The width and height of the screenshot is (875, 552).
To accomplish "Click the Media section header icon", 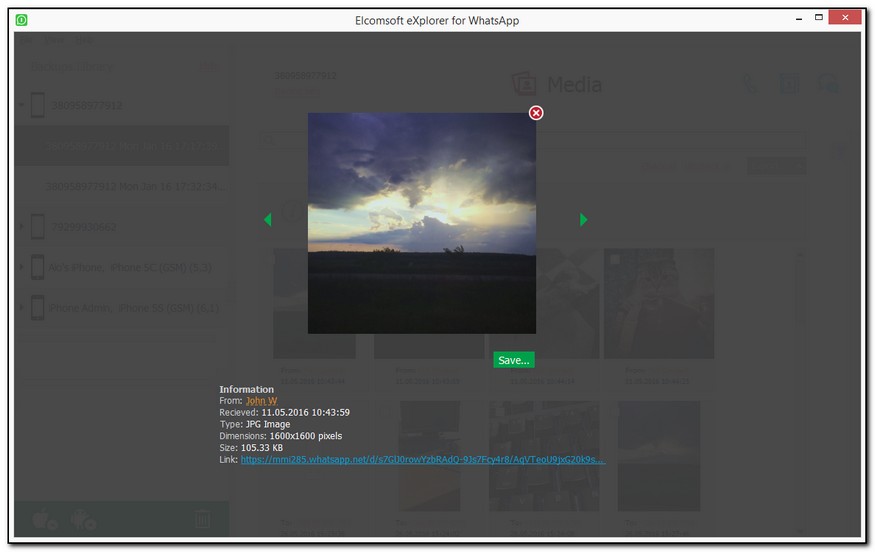I will 523,84.
